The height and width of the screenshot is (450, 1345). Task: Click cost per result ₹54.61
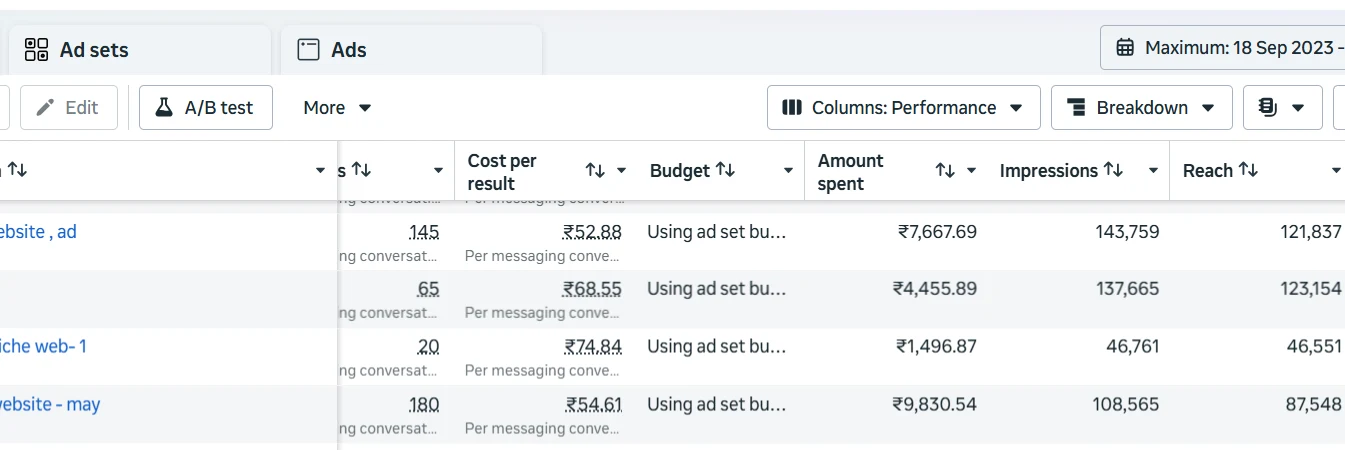click(594, 405)
